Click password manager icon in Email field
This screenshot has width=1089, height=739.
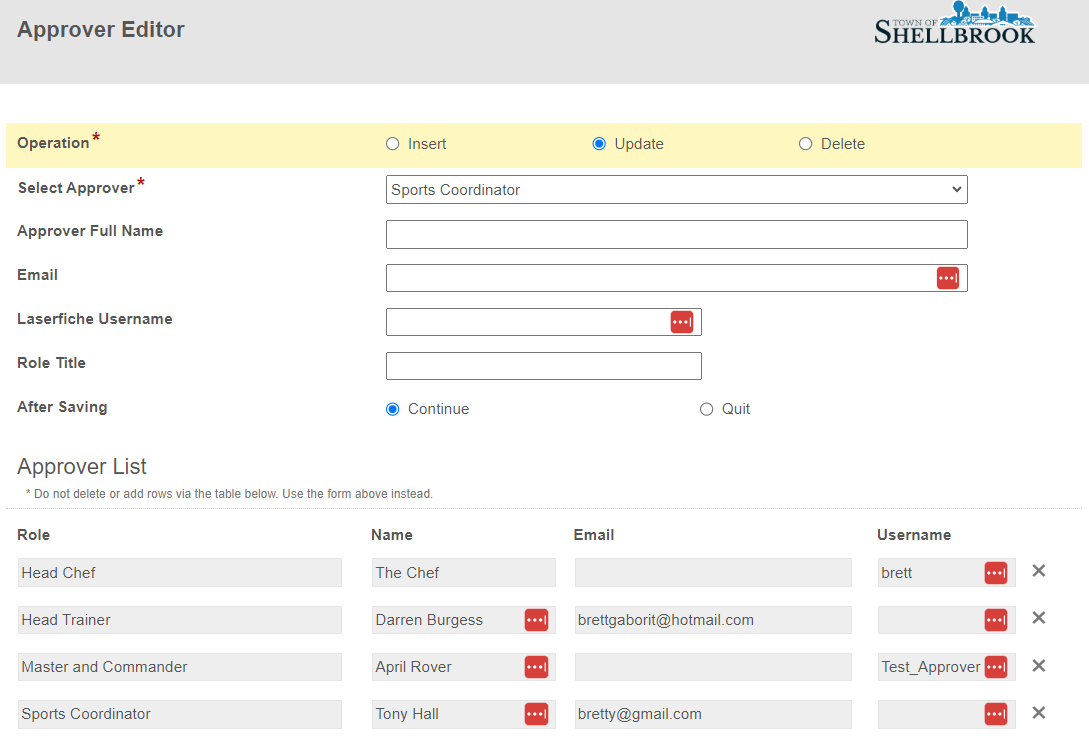point(947,278)
